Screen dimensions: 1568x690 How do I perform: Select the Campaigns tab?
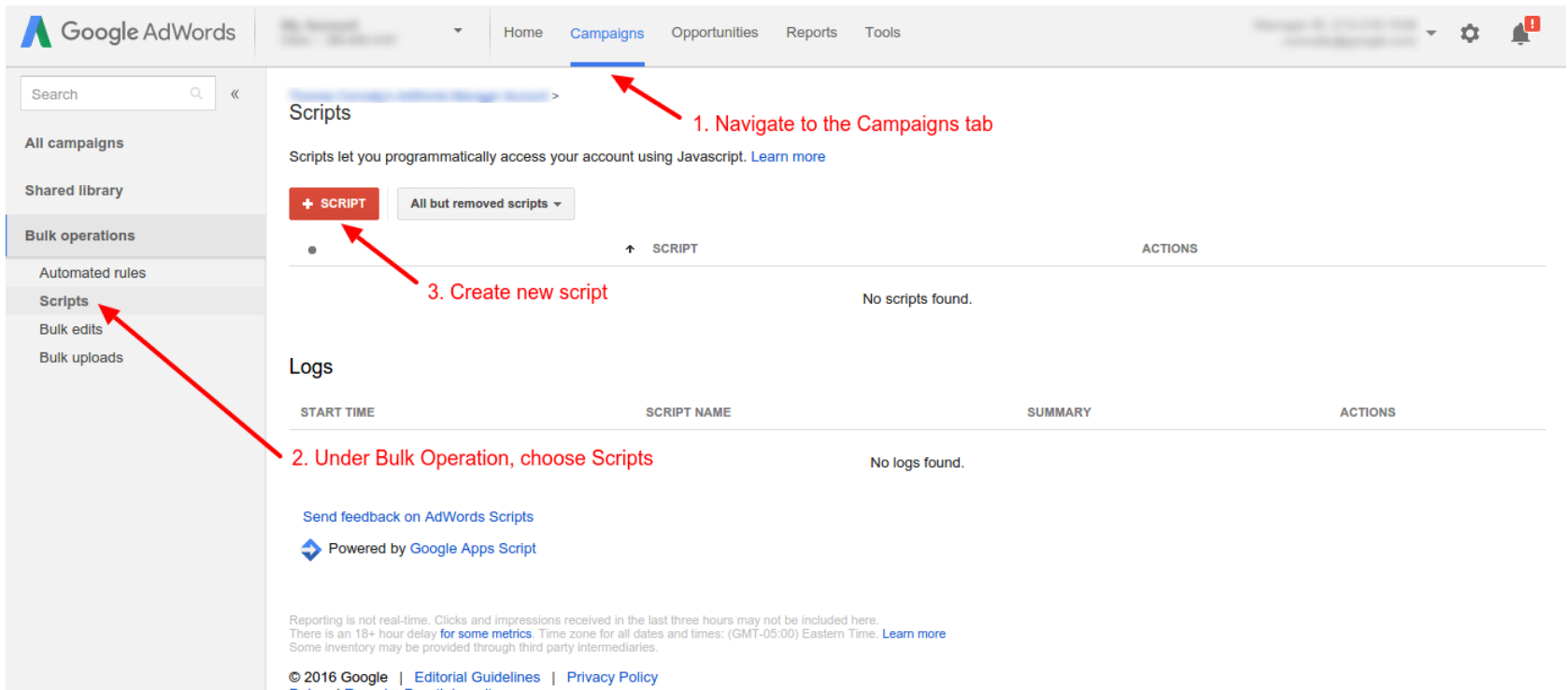(607, 33)
